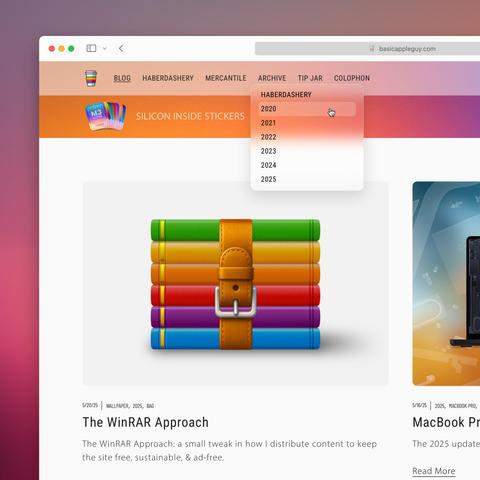Screen dimensions: 480x480
Task: Select 2020 in the Archive dropdown
Action: point(307,109)
